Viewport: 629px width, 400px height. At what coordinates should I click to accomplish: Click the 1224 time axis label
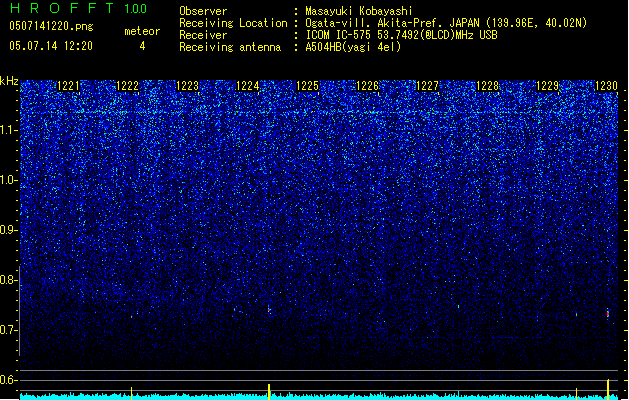click(248, 86)
